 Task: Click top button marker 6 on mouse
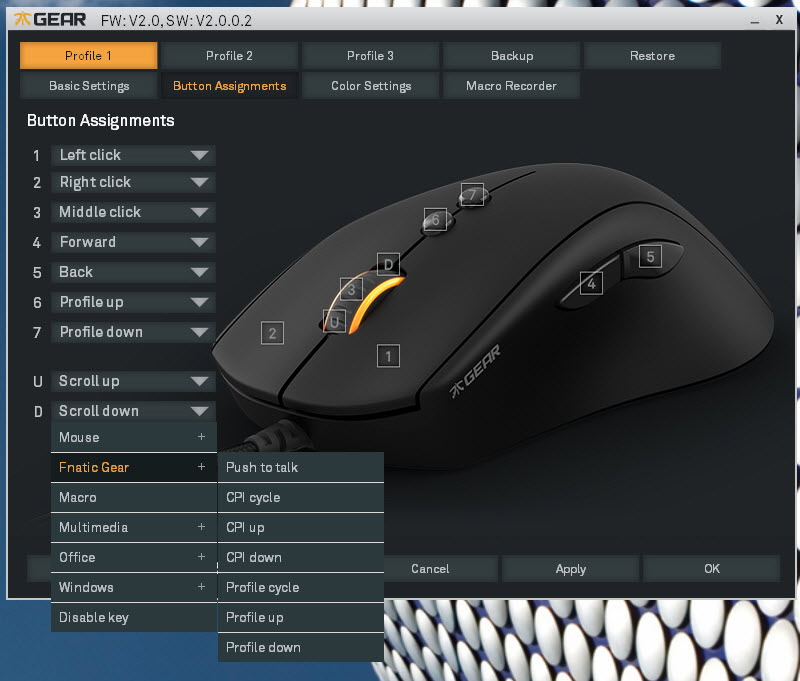435,219
